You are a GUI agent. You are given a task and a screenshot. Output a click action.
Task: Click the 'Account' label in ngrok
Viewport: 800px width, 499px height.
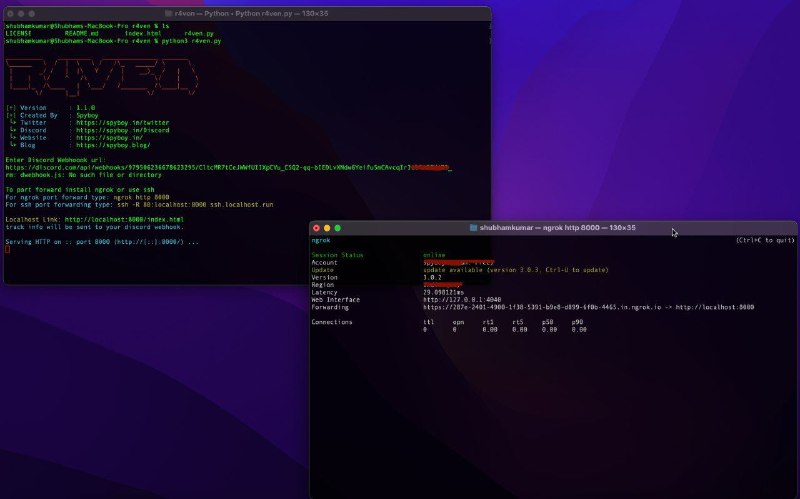tap(324, 263)
